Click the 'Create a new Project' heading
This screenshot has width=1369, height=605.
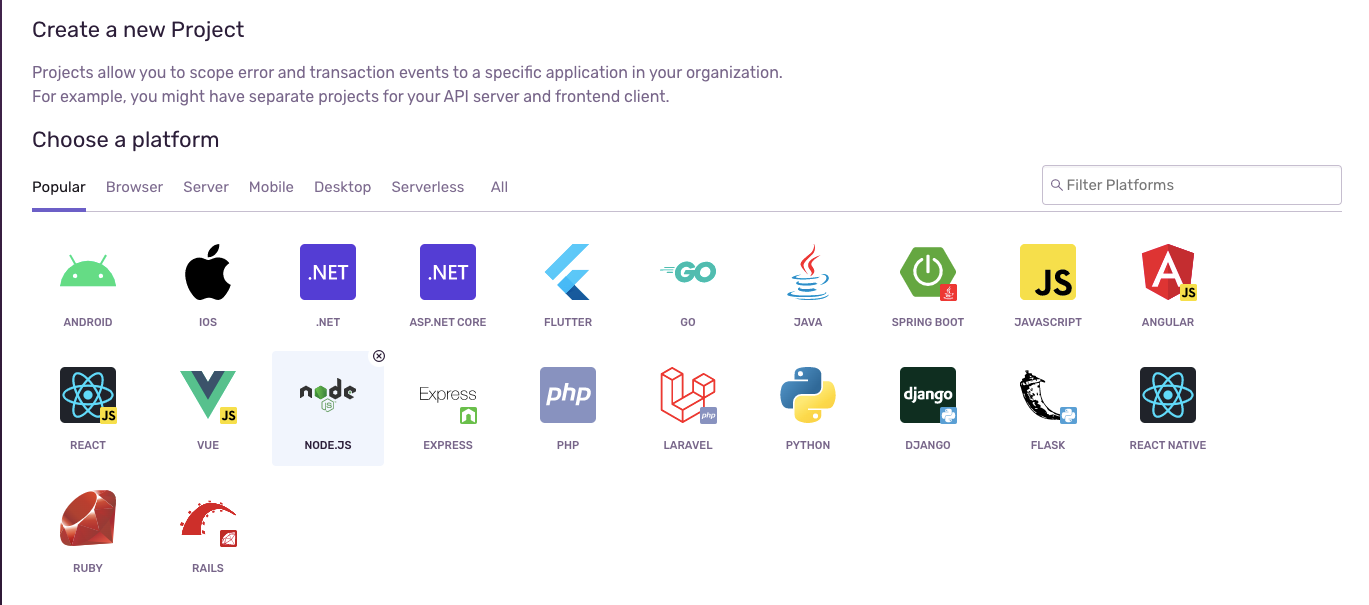coord(138,29)
